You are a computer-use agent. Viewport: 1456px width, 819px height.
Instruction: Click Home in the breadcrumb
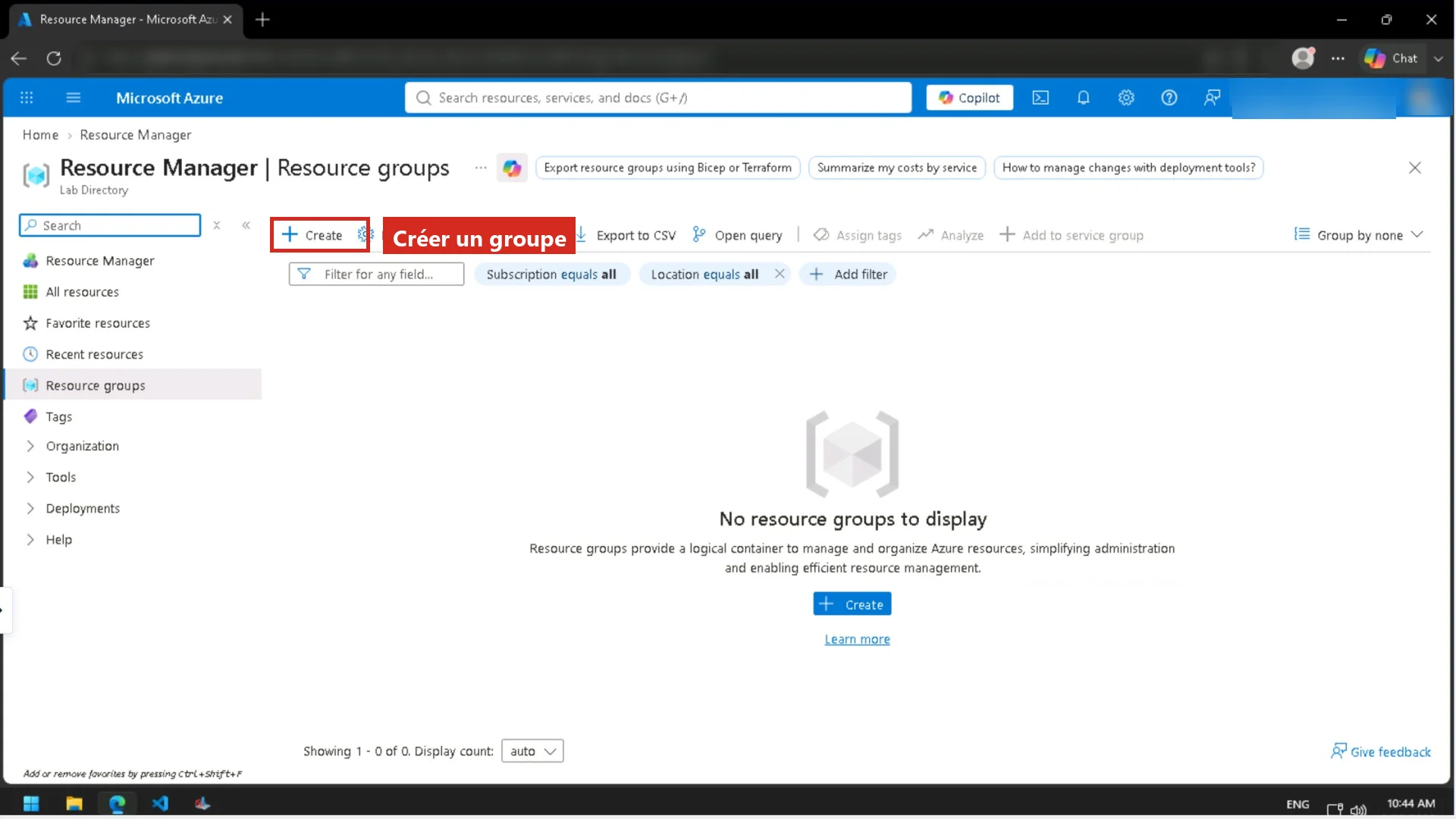[40, 135]
